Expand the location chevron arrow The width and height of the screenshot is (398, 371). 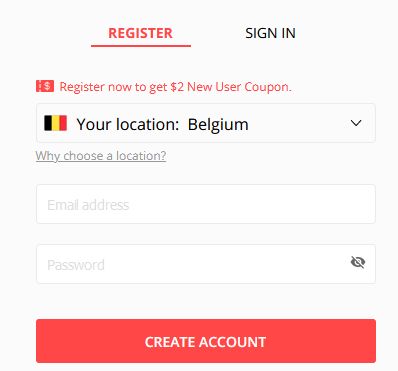pos(356,123)
